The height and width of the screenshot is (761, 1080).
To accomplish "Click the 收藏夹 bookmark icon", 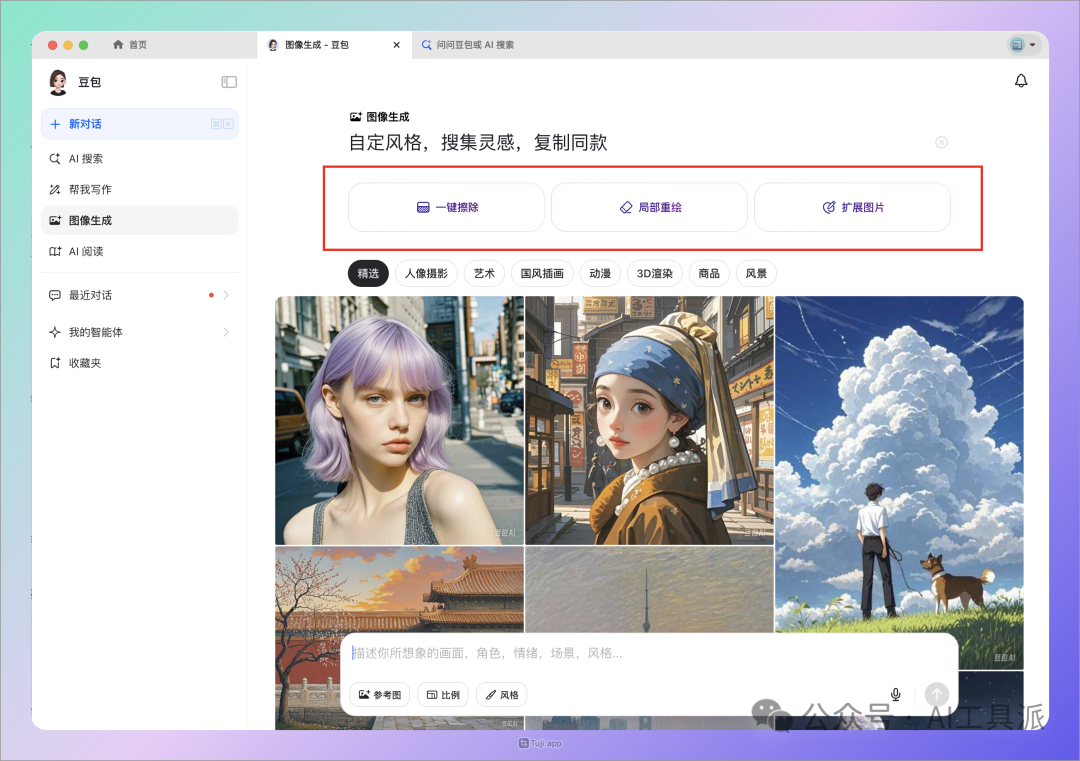I will click(x=55, y=363).
